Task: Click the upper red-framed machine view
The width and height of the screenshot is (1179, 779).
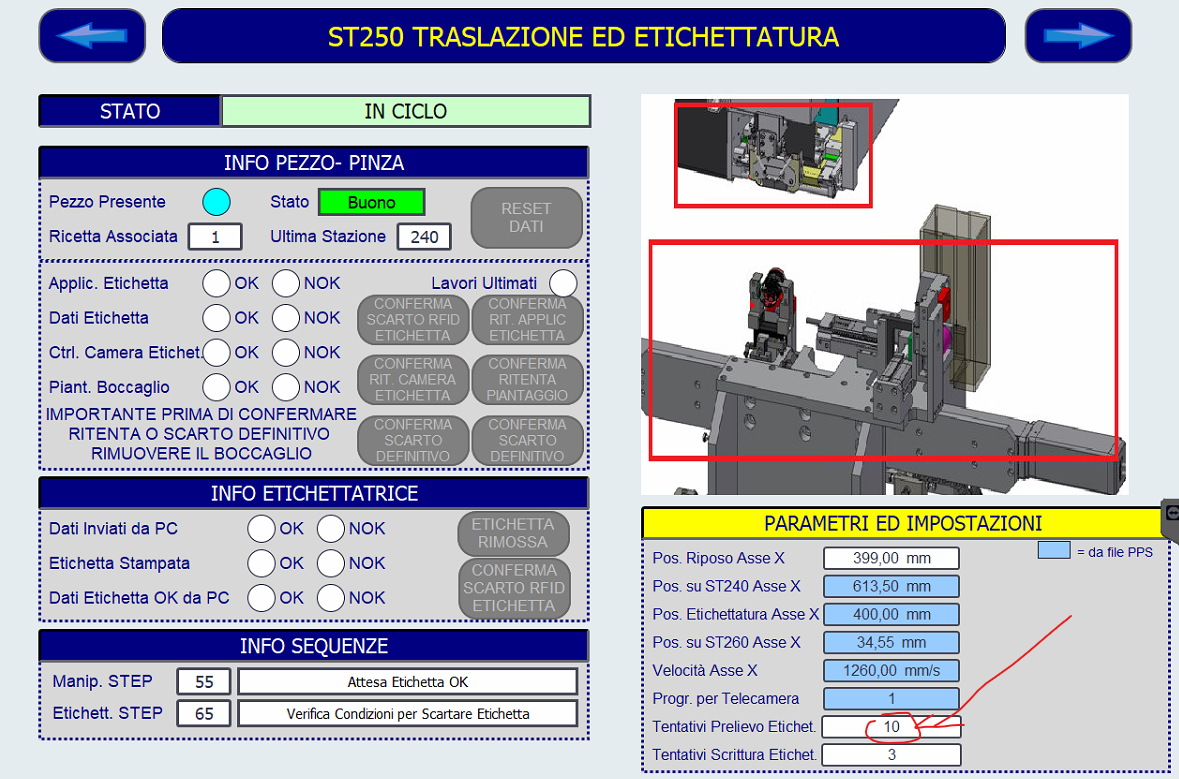Action: click(x=773, y=155)
